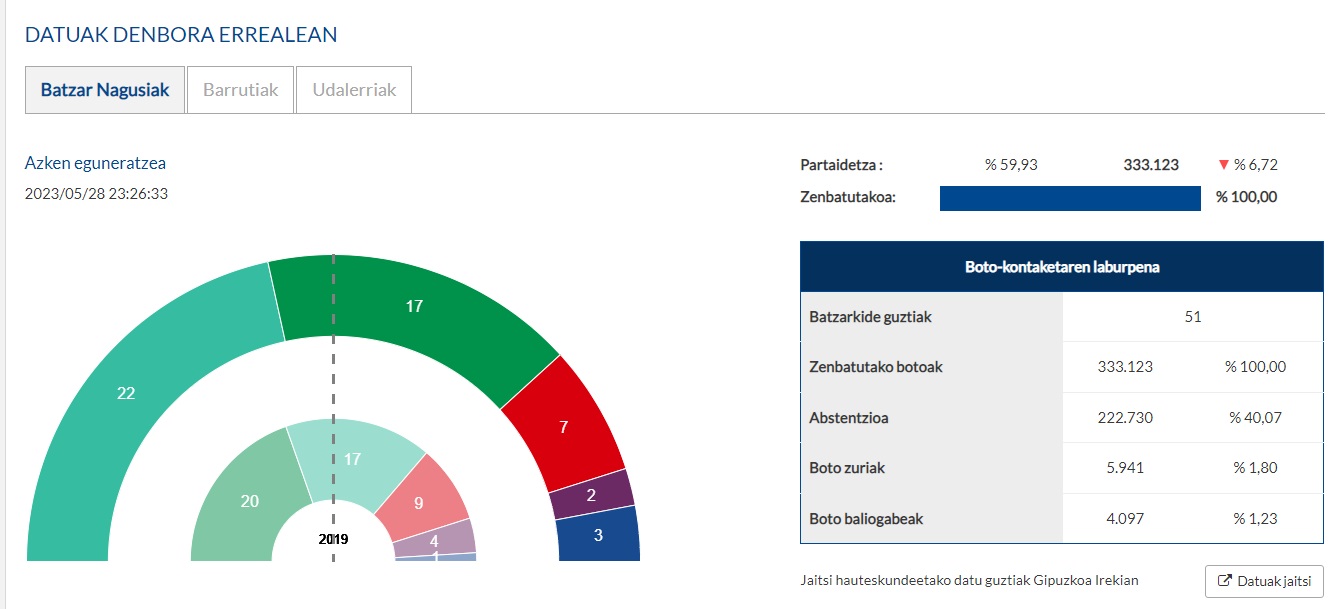
Task: Click the Boto-kontaketaren laburpena table header
Action: pyautogui.click(x=1061, y=267)
